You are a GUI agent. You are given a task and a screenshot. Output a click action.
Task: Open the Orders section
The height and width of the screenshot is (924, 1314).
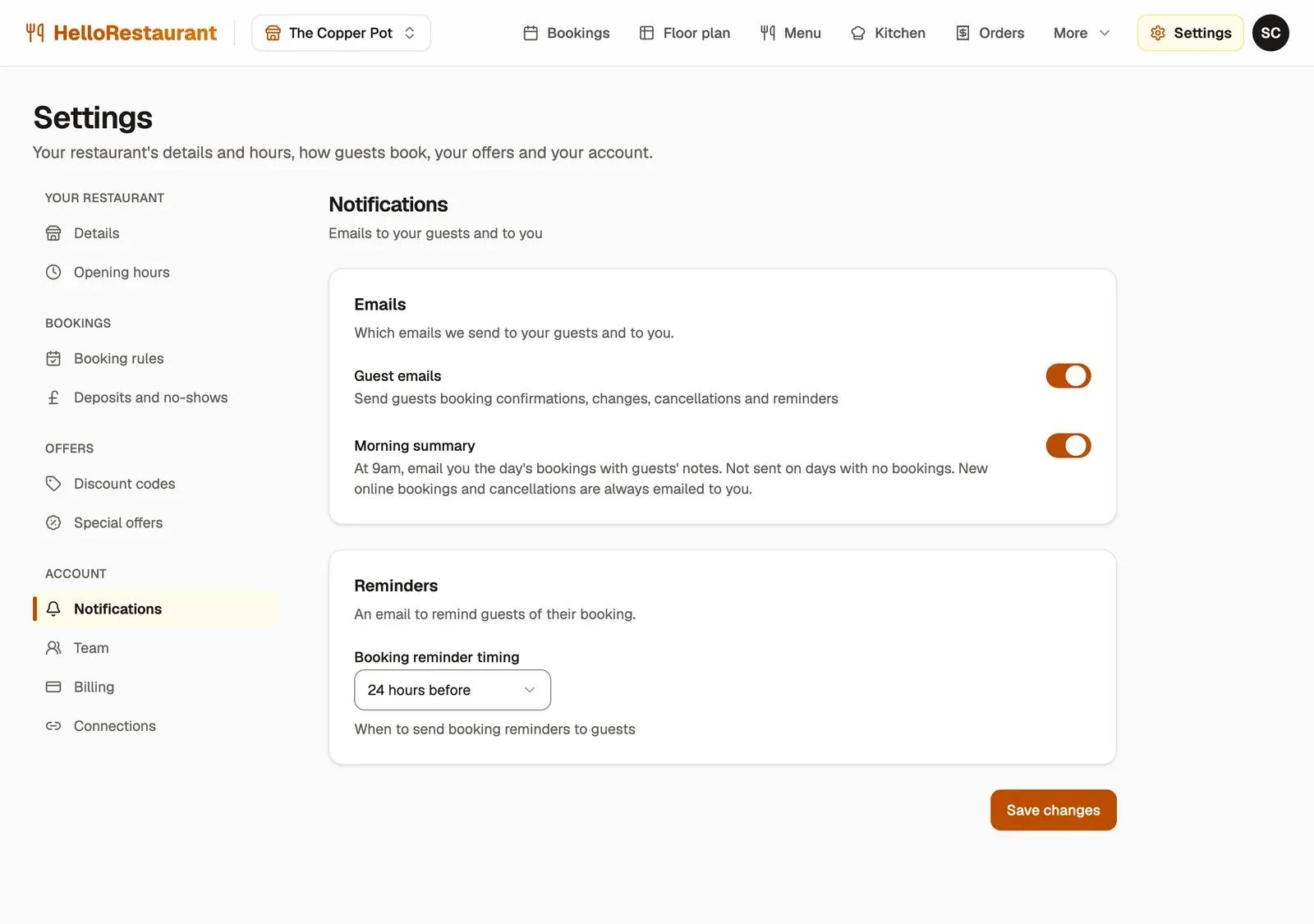pyautogui.click(x=990, y=33)
